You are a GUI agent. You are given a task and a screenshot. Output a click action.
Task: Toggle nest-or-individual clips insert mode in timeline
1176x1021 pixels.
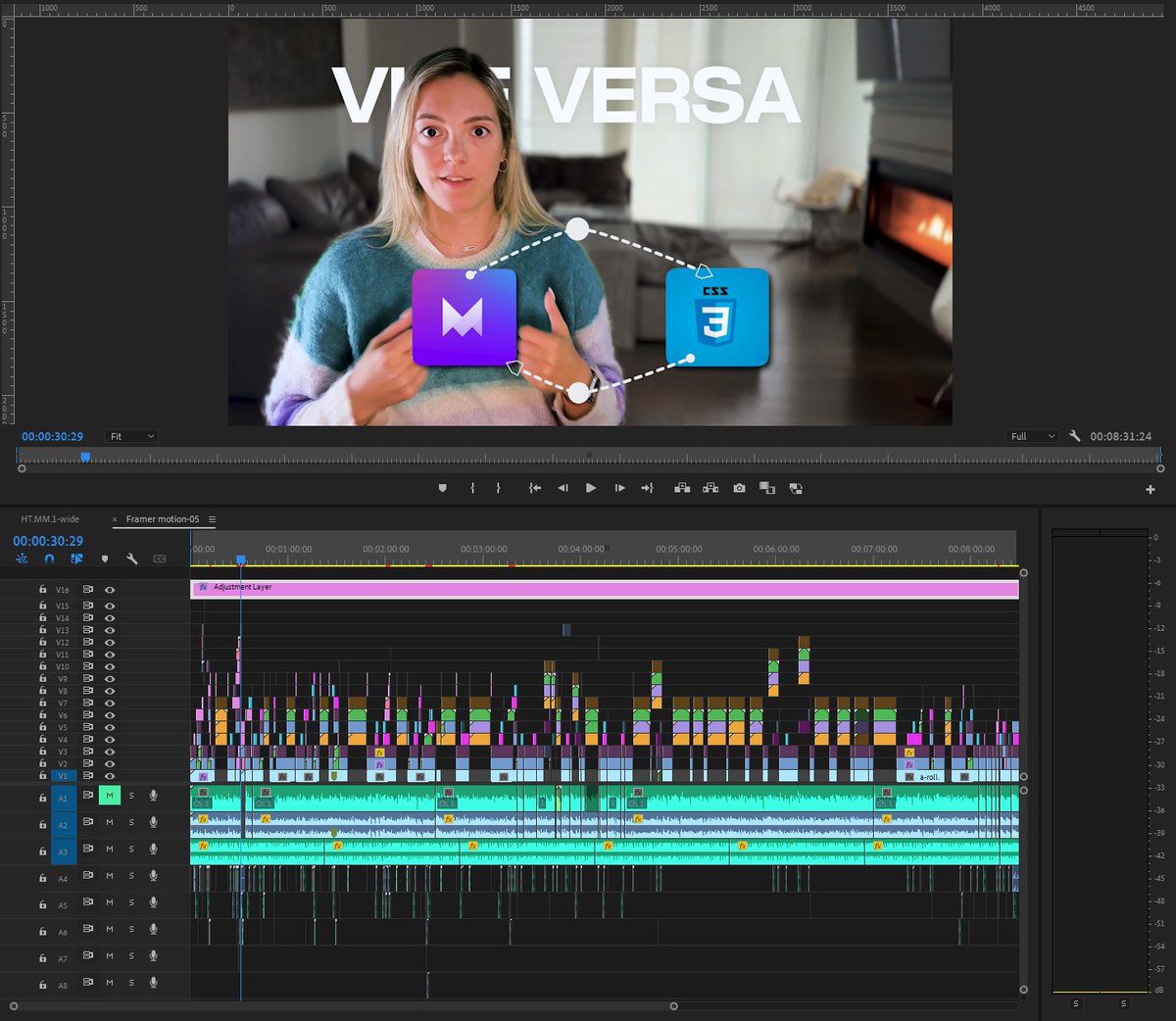22,559
